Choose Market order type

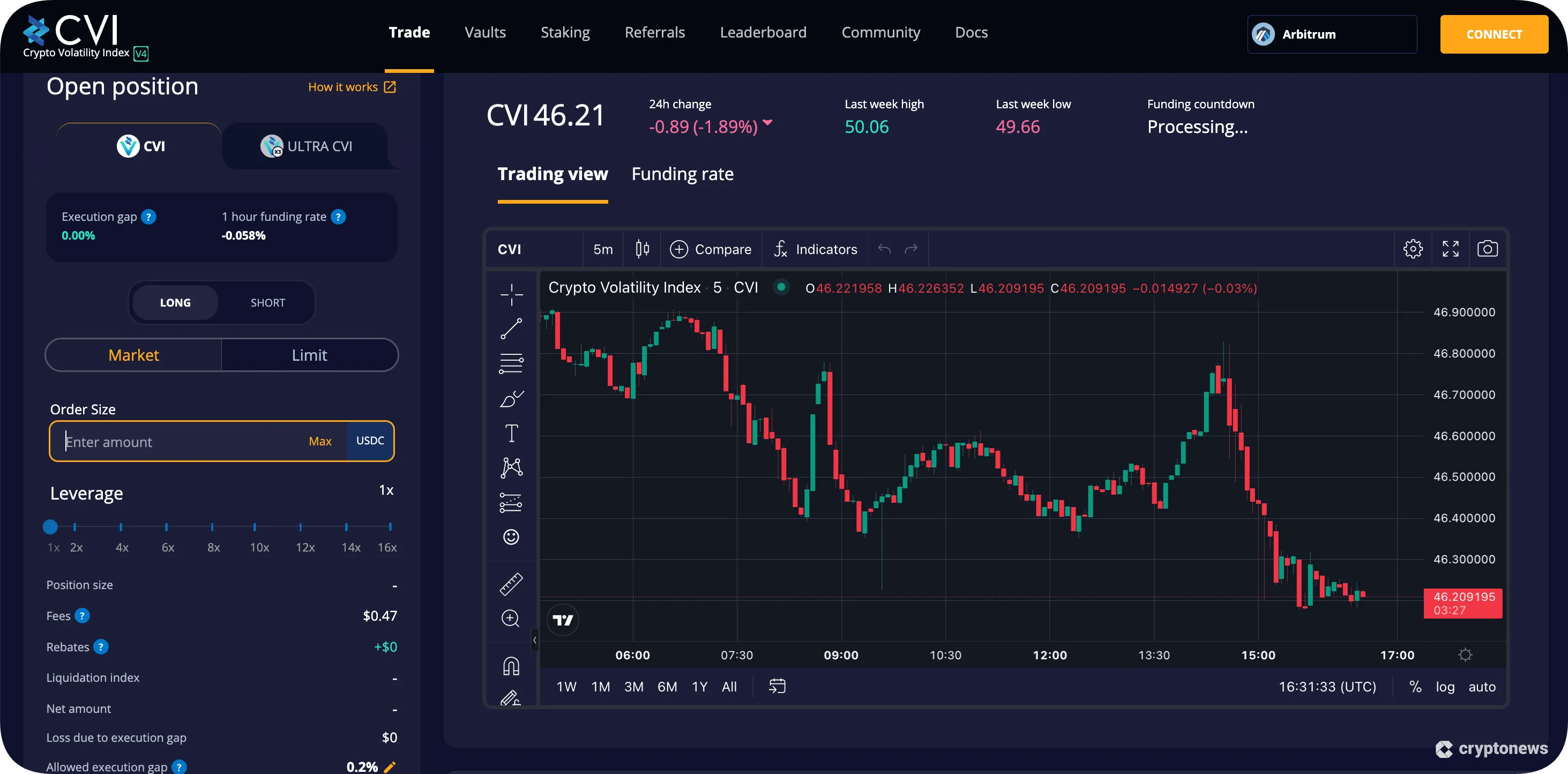pyautogui.click(x=133, y=355)
